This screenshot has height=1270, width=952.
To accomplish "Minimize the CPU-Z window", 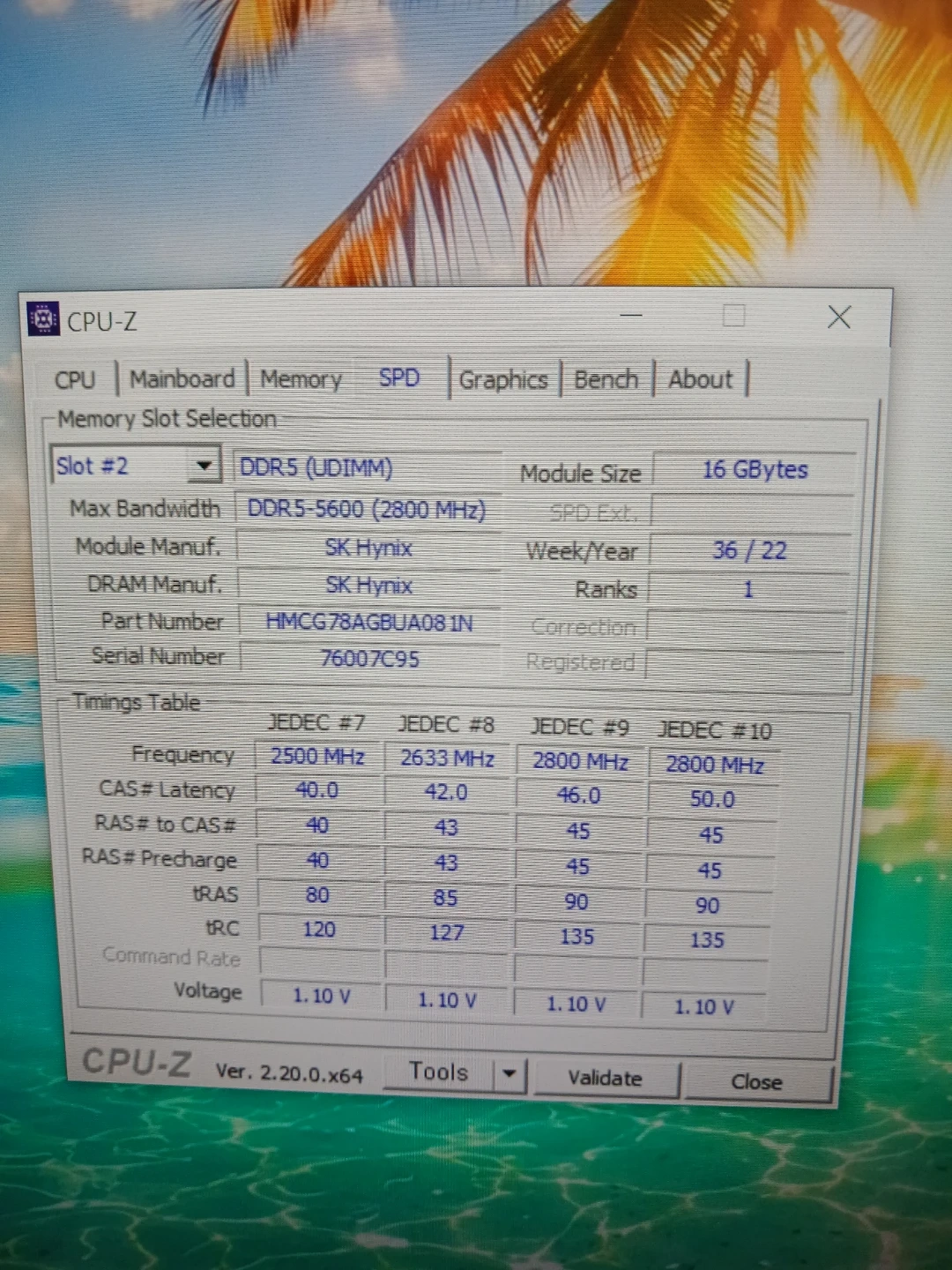I will pos(631,315).
